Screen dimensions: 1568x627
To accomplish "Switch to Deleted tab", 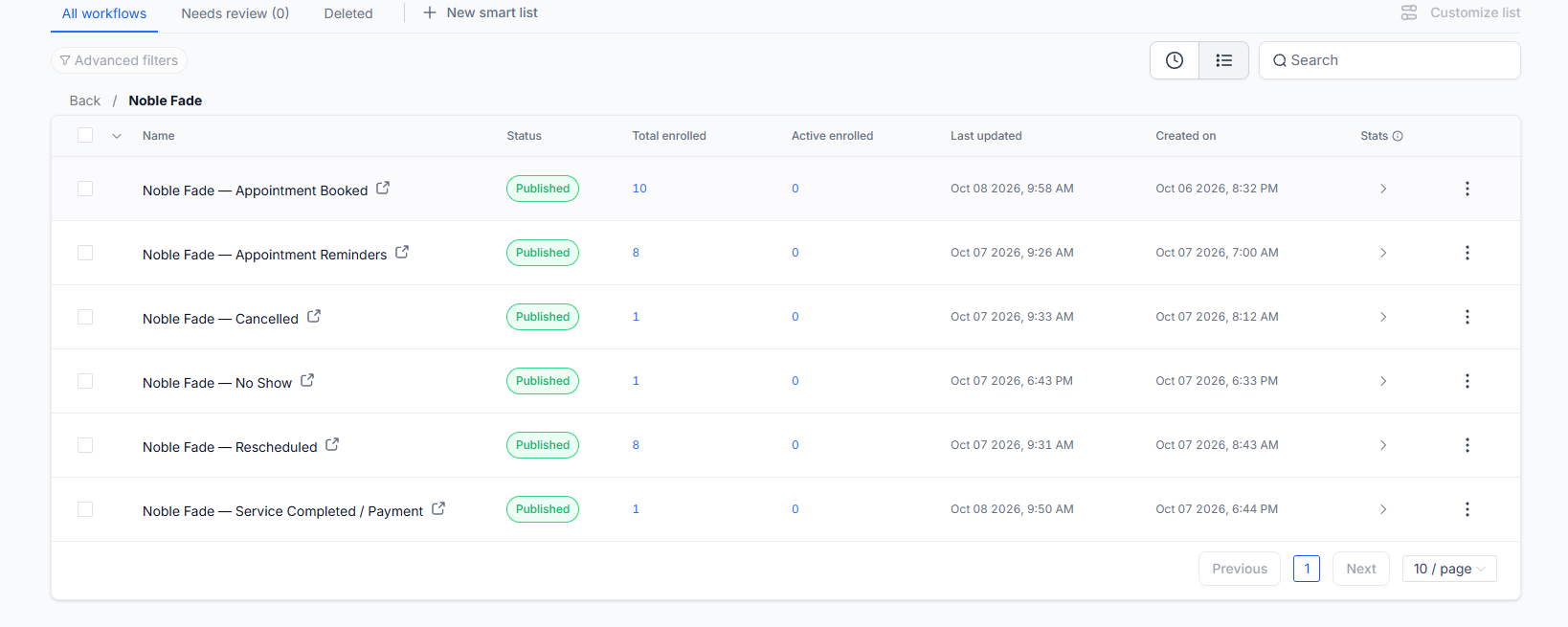I will (x=348, y=13).
